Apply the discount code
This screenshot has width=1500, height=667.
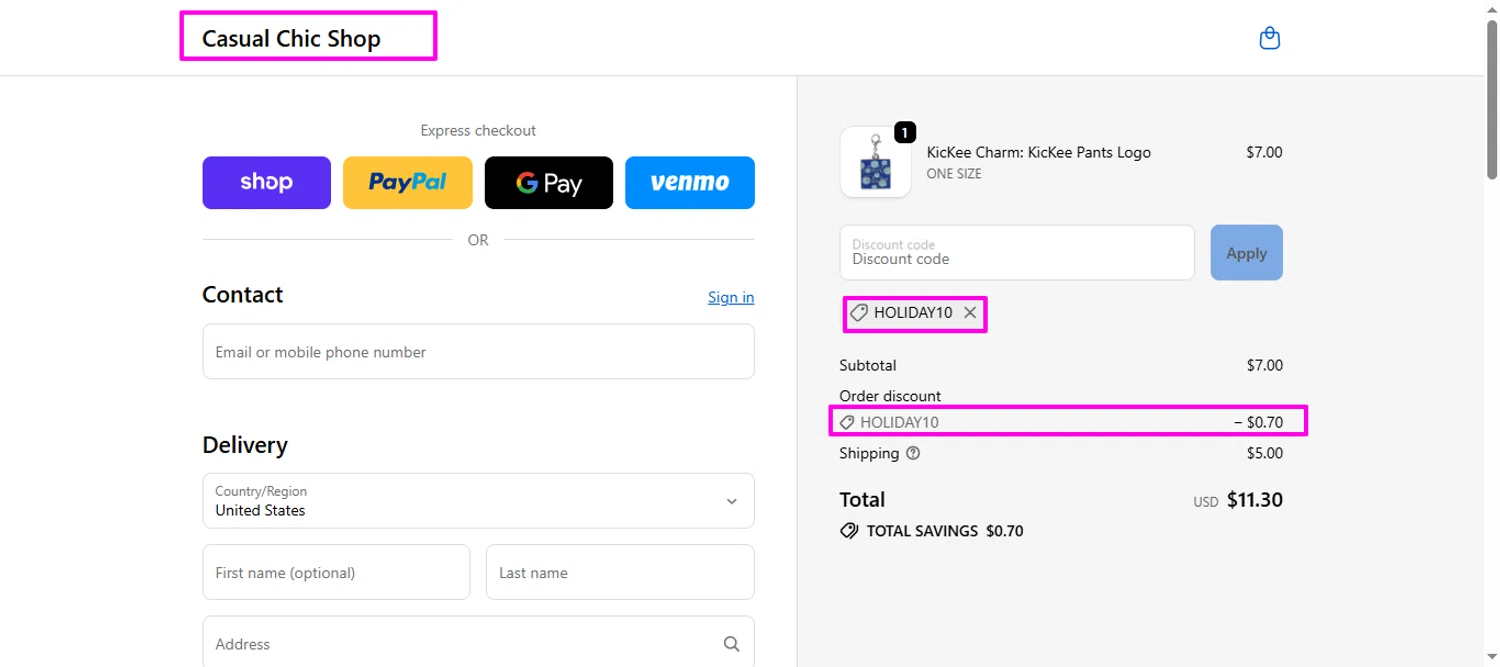point(1246,253)
